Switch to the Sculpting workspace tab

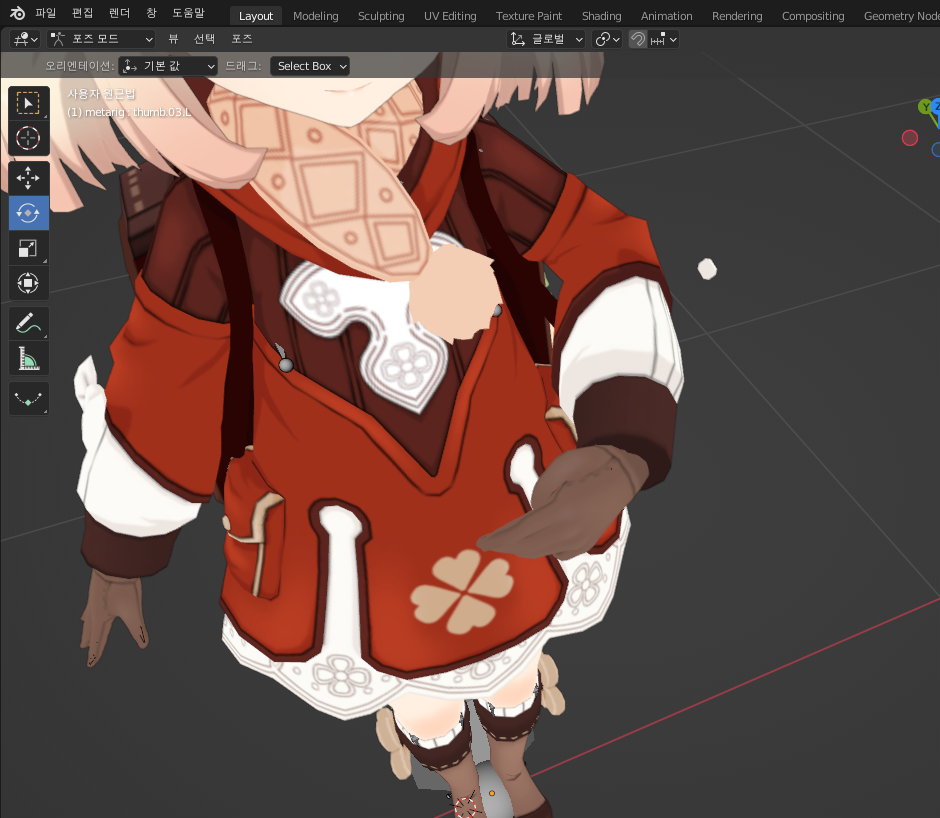tap(381, 16)
